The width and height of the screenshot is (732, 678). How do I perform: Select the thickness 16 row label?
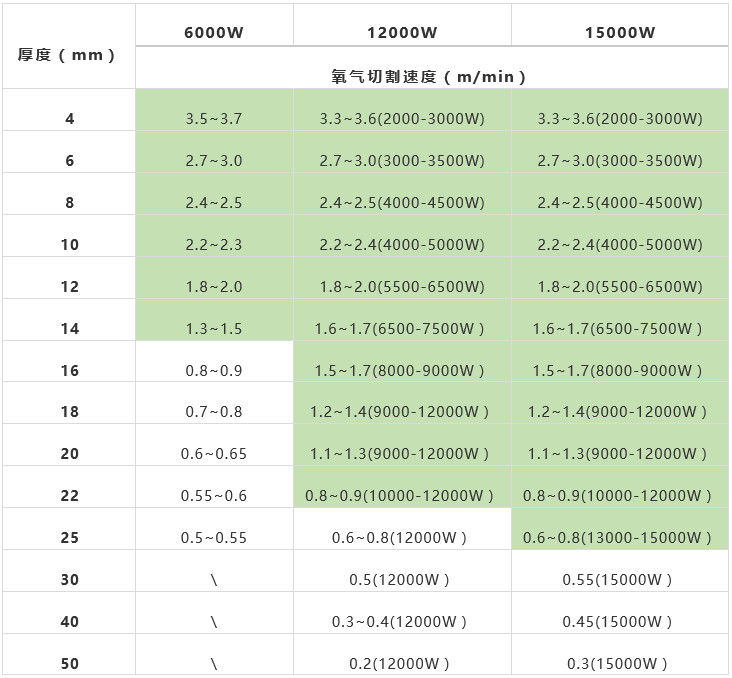[69, 371]
